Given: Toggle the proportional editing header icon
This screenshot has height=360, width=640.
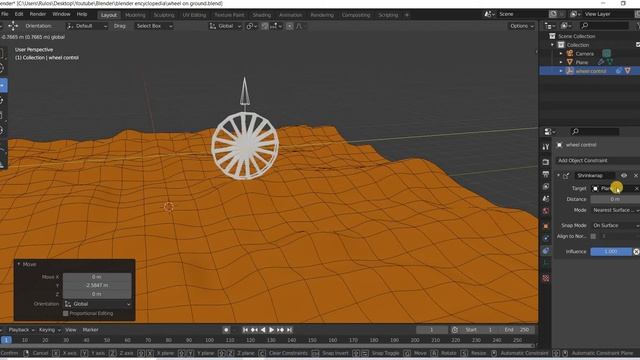Looking at the screenshot, I should pyautogui.click(x=289, y=26).
